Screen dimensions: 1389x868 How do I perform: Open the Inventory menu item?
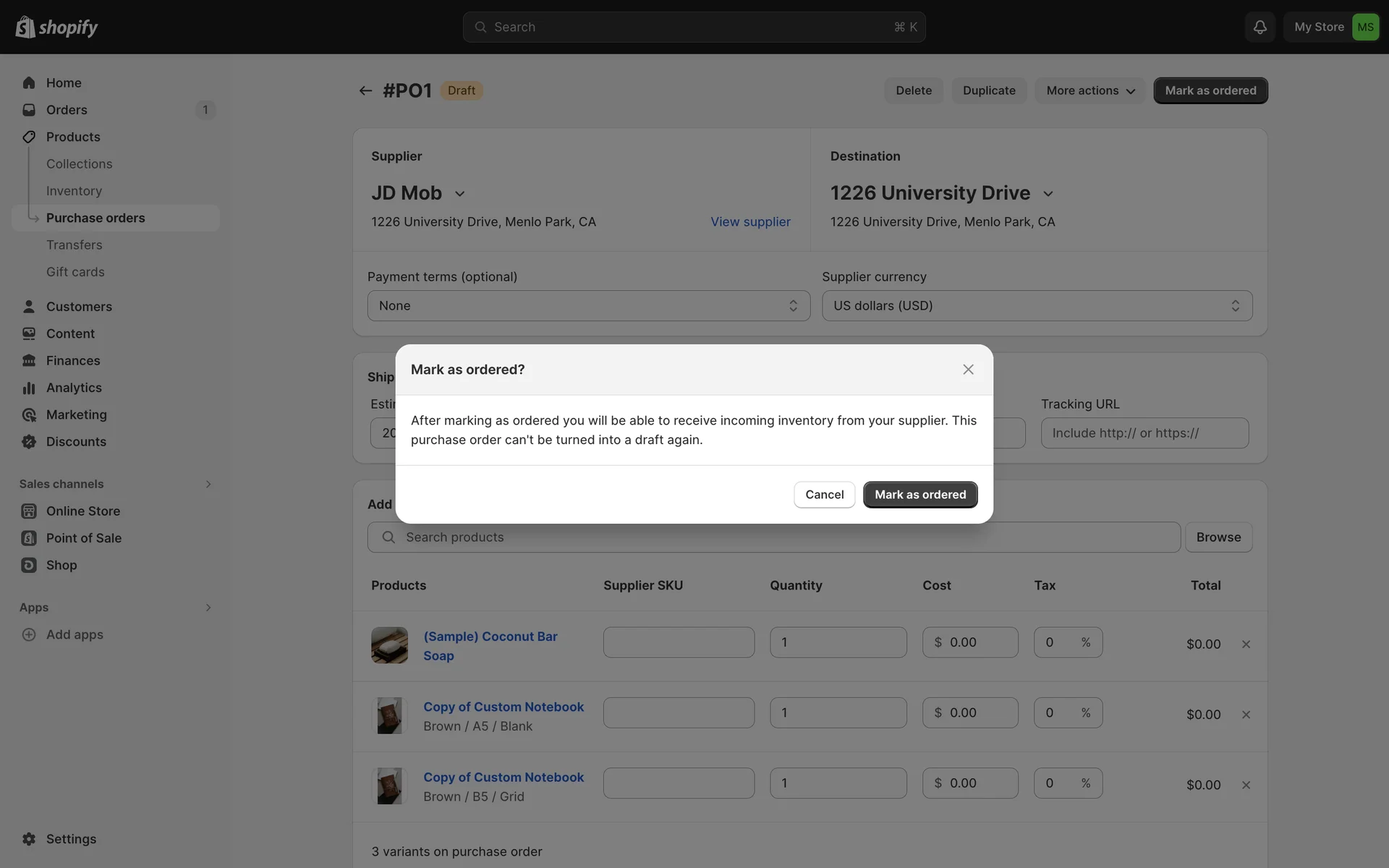[x=74, y=191]
